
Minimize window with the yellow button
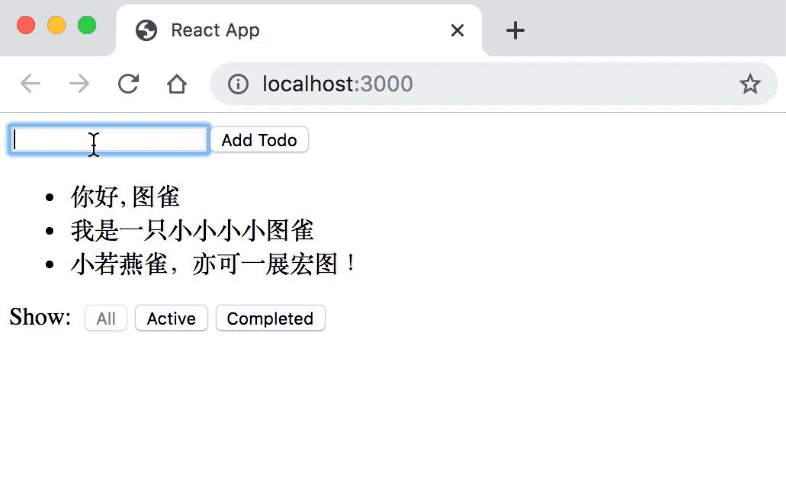[x=56, y=25]
